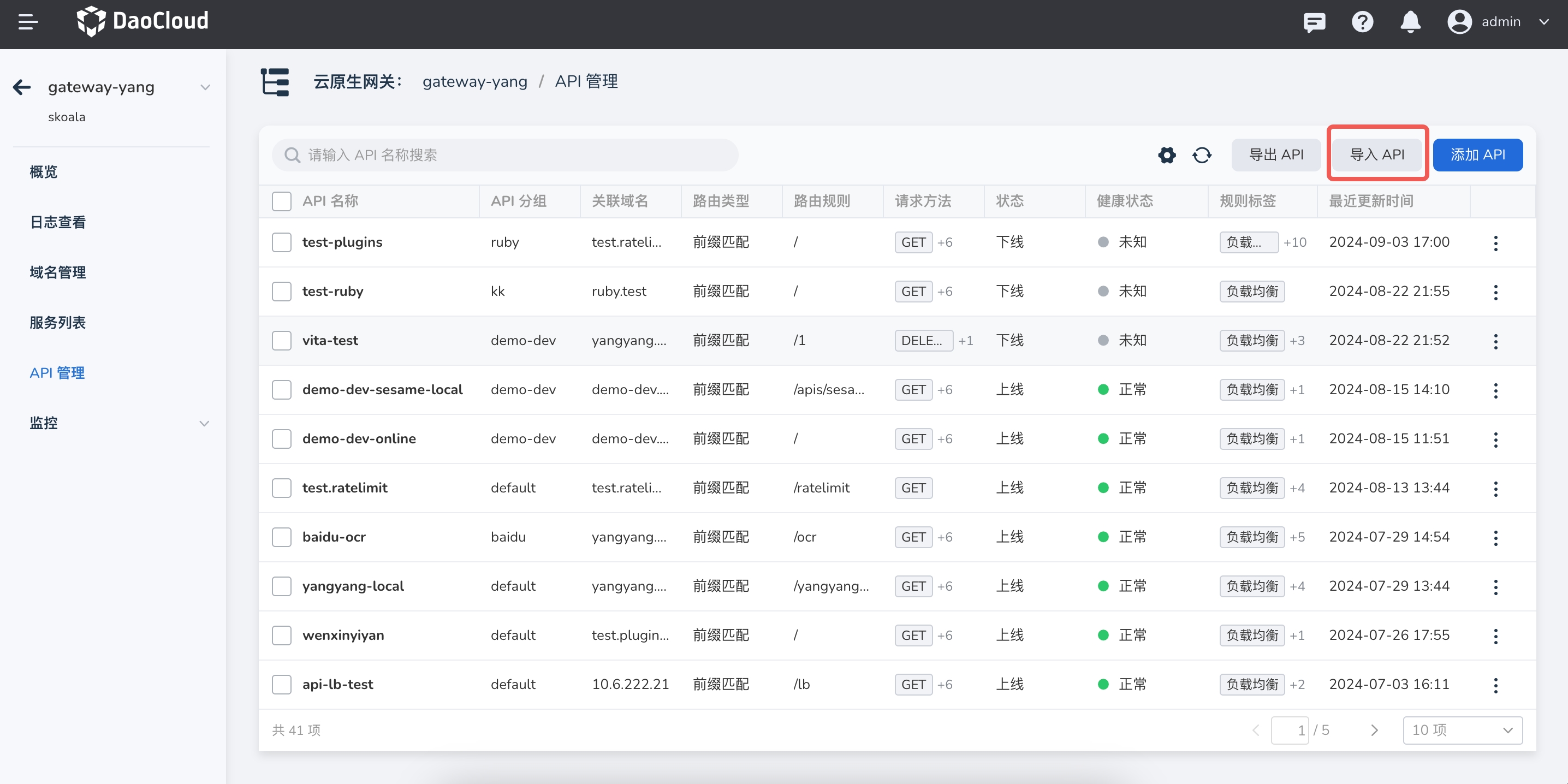Screen dimensions: 1568x784
Task: Check the test-ruby row checkbox
Action: (x=281, y=292)
